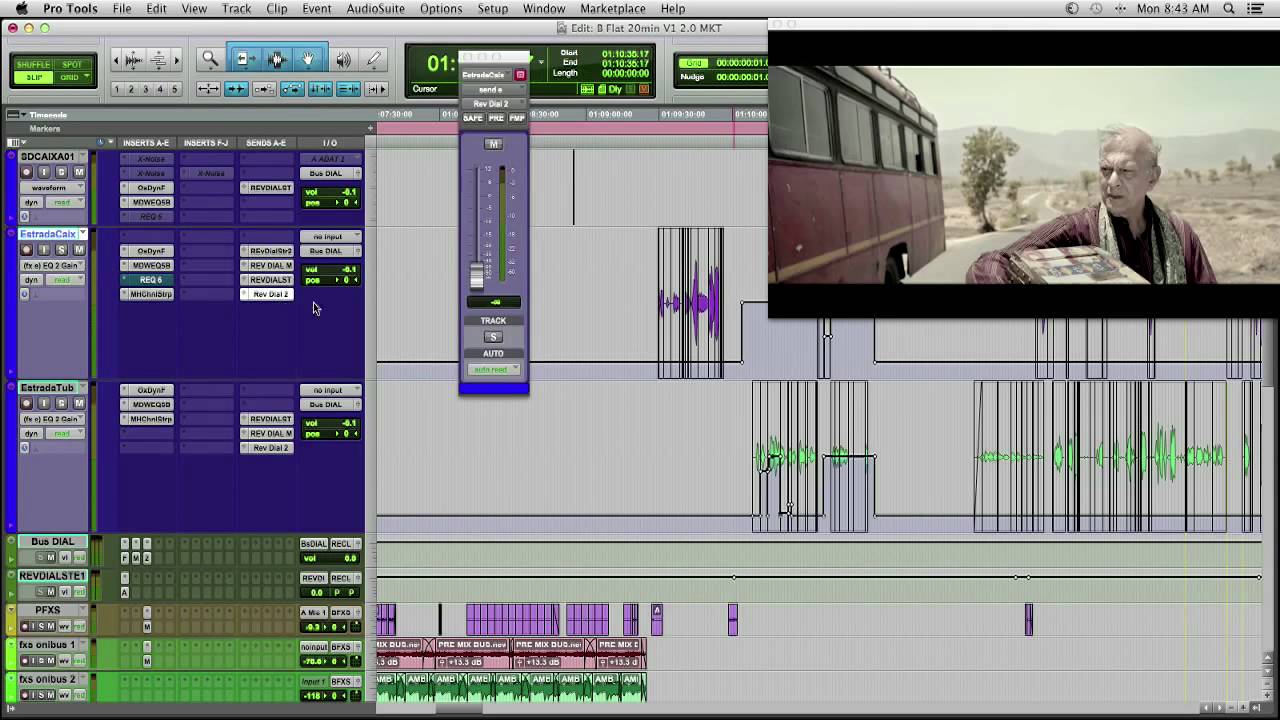Enable Slip edit mode
This screenshot has width=1280, height=720.
click(x=33, y=77)
